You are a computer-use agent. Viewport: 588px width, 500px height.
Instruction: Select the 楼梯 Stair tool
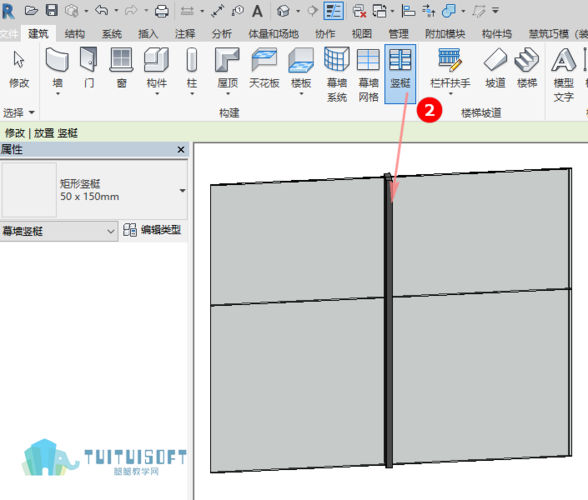[x=527, y=68]
